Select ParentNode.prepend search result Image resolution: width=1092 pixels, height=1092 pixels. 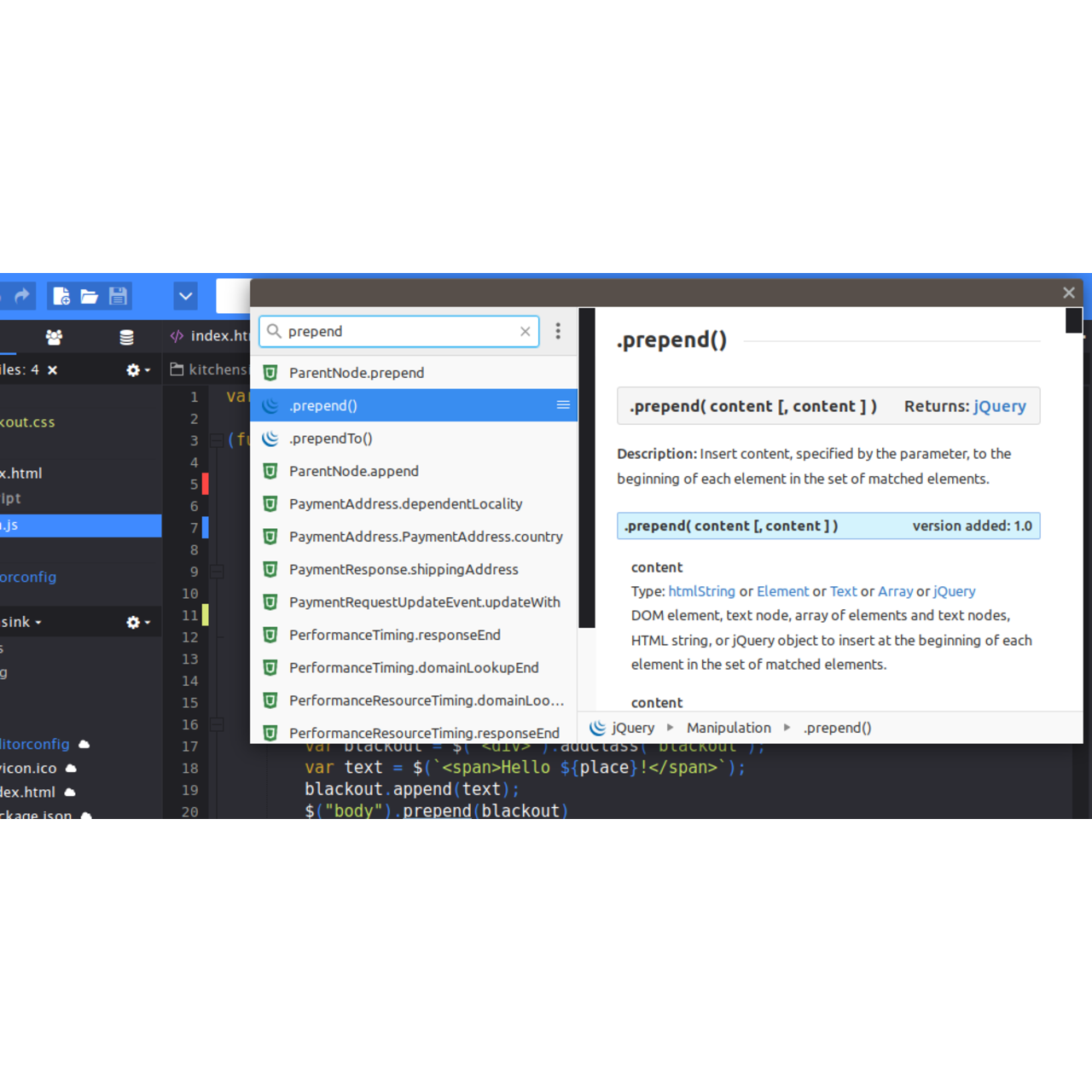(x=356, y=373)
